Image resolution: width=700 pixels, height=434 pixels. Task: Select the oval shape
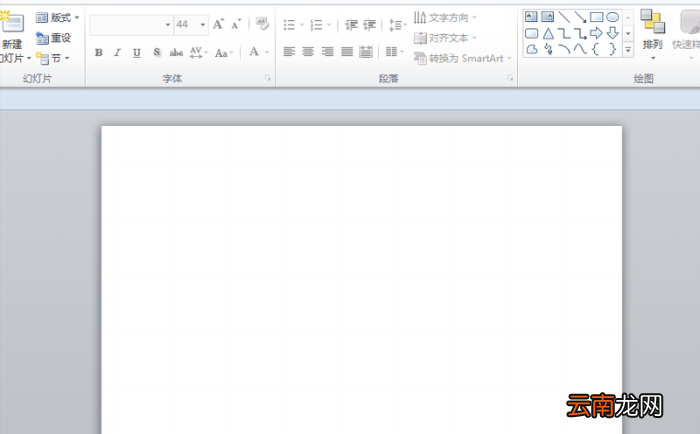[x=612, y=17]
